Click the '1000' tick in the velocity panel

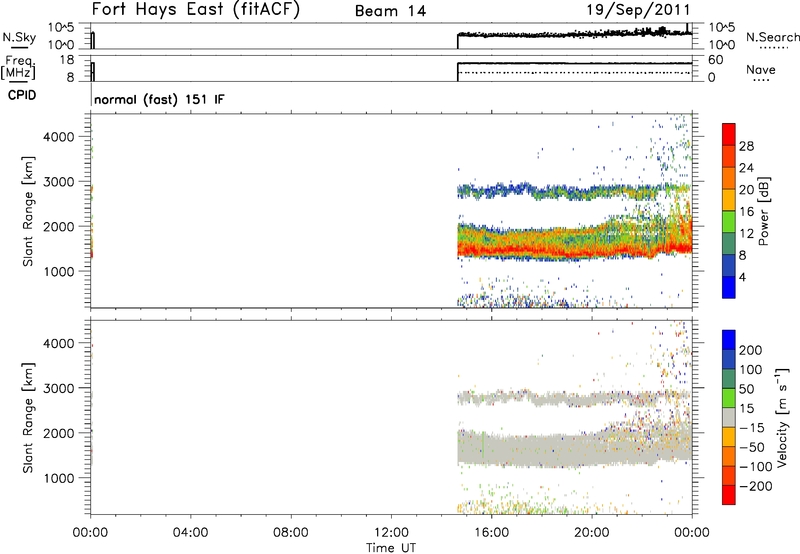click(59, 478)
